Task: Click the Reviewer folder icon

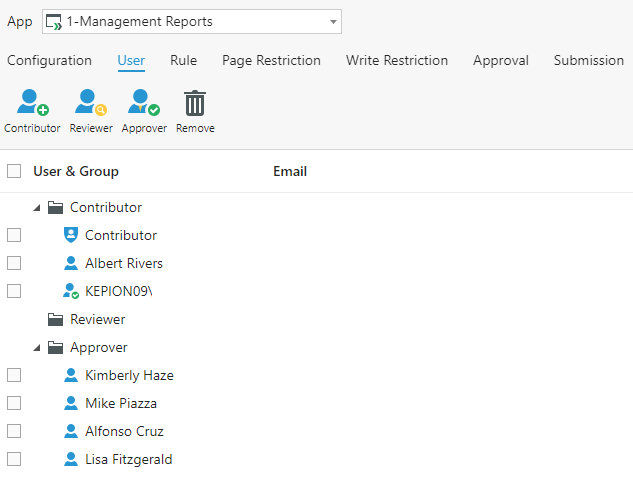Action: [x=55, y=320]
